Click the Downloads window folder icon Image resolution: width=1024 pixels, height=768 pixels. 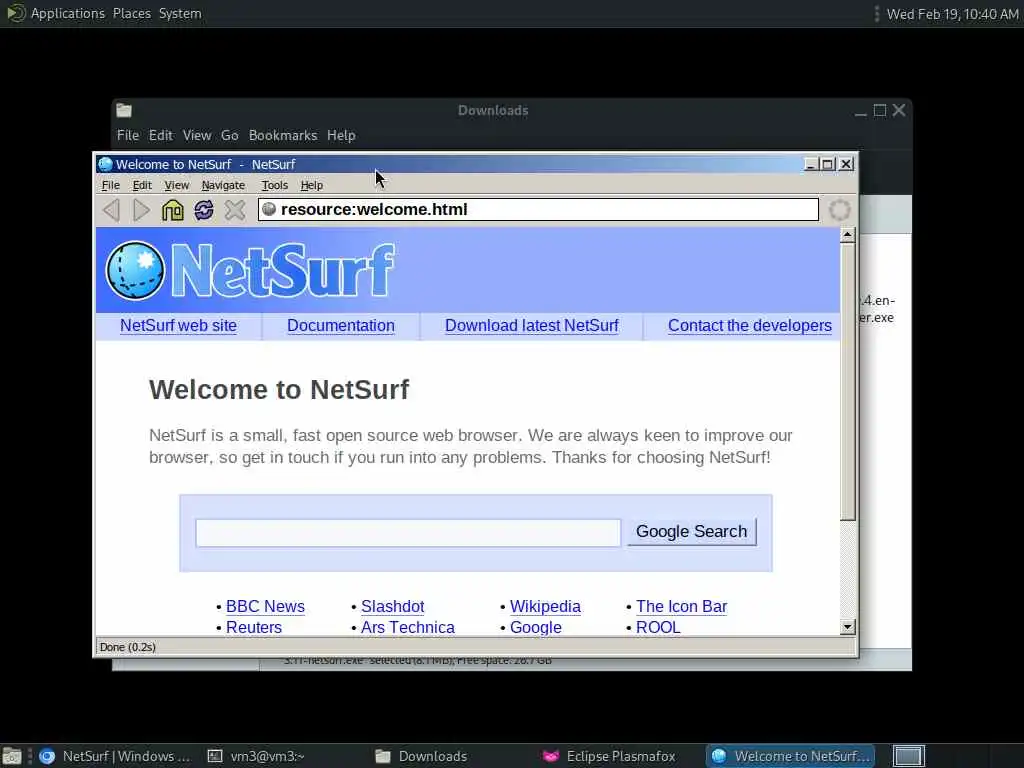pyautogui.click(x=124, y=110)
